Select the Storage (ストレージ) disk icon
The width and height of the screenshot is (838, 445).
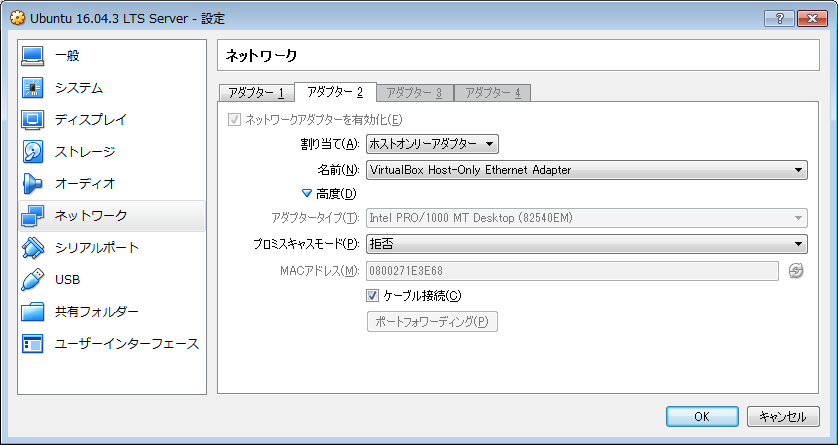33,152
